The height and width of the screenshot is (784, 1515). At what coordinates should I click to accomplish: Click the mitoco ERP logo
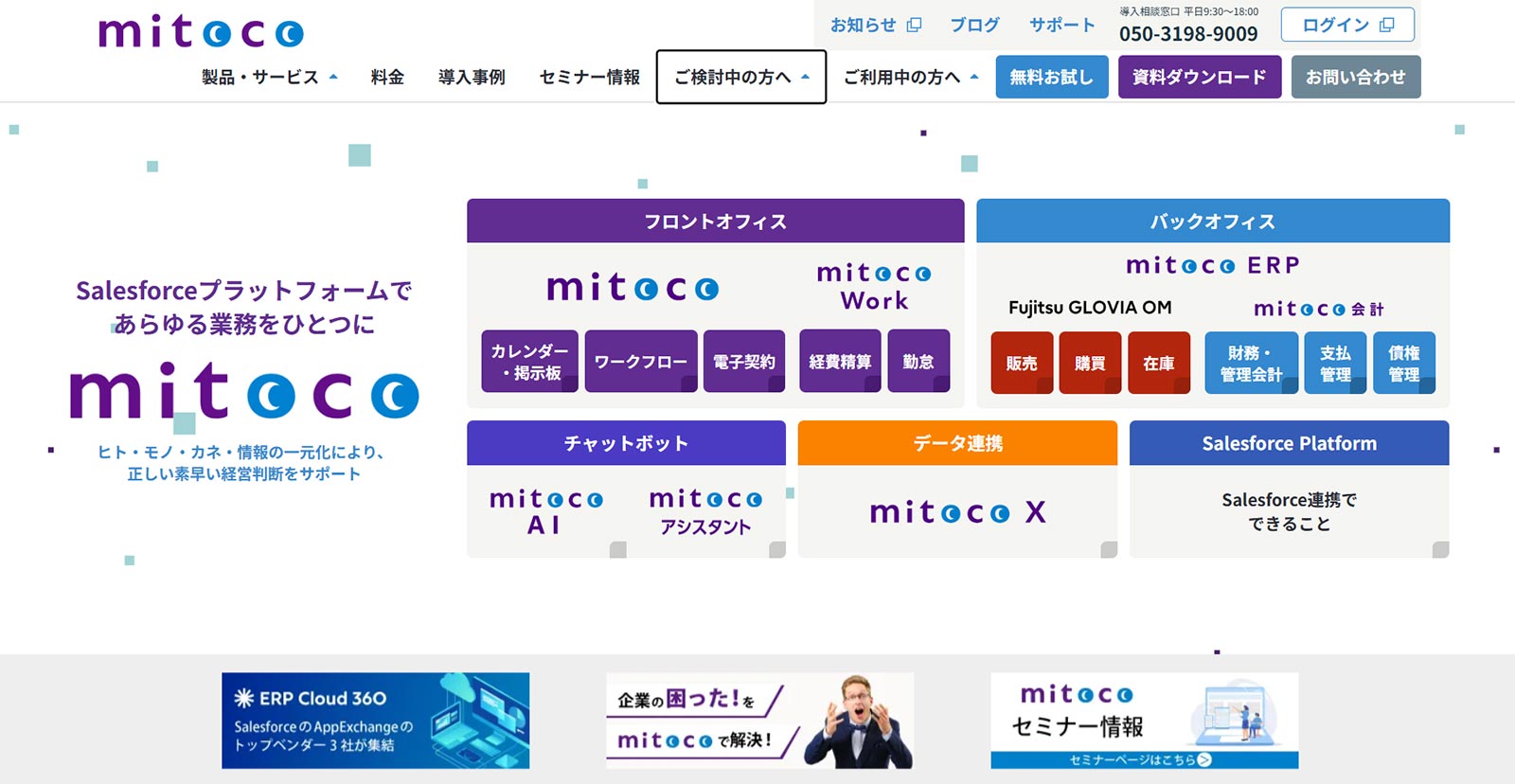(1213, 265)
